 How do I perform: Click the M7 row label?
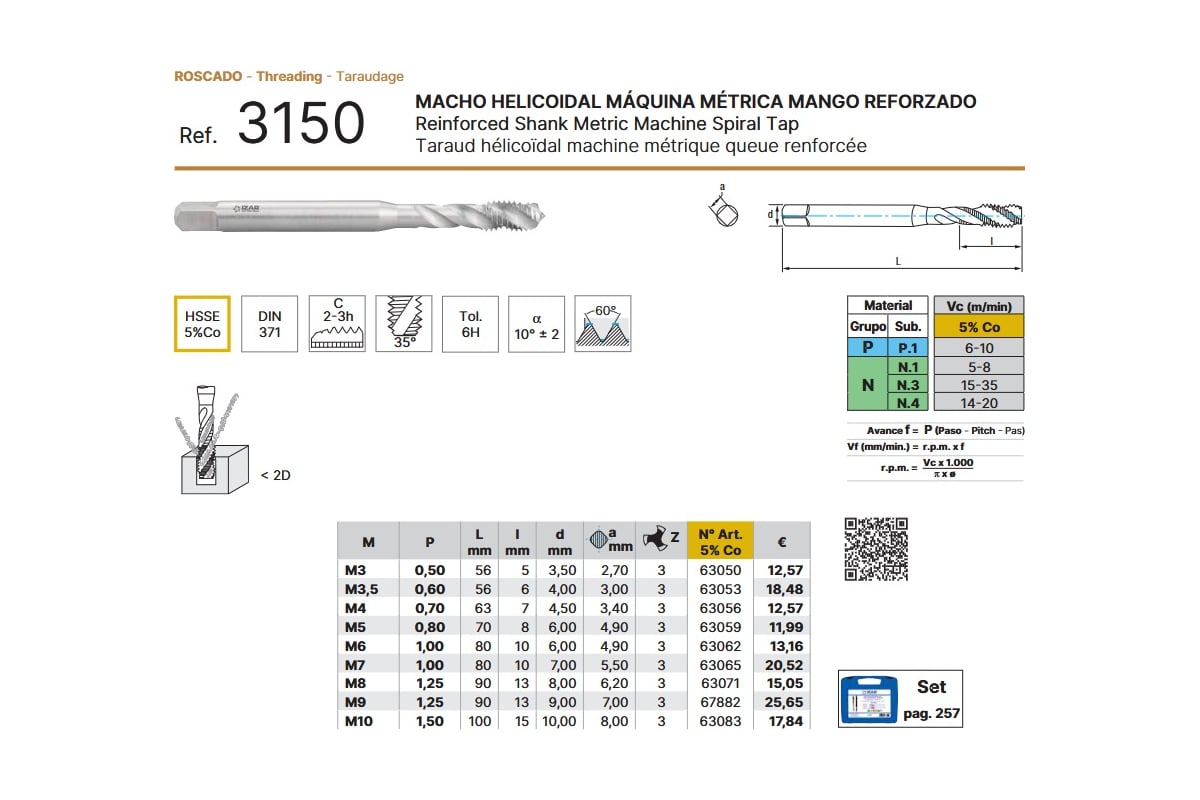point(356,665)
